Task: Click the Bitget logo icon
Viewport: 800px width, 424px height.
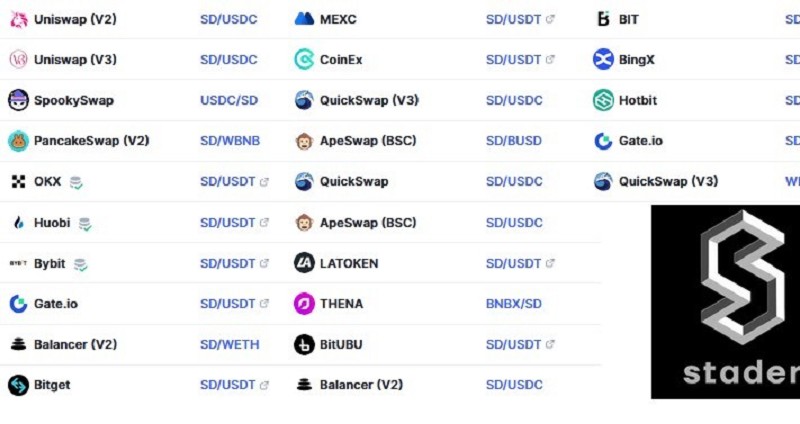Action: pos(18,385)
